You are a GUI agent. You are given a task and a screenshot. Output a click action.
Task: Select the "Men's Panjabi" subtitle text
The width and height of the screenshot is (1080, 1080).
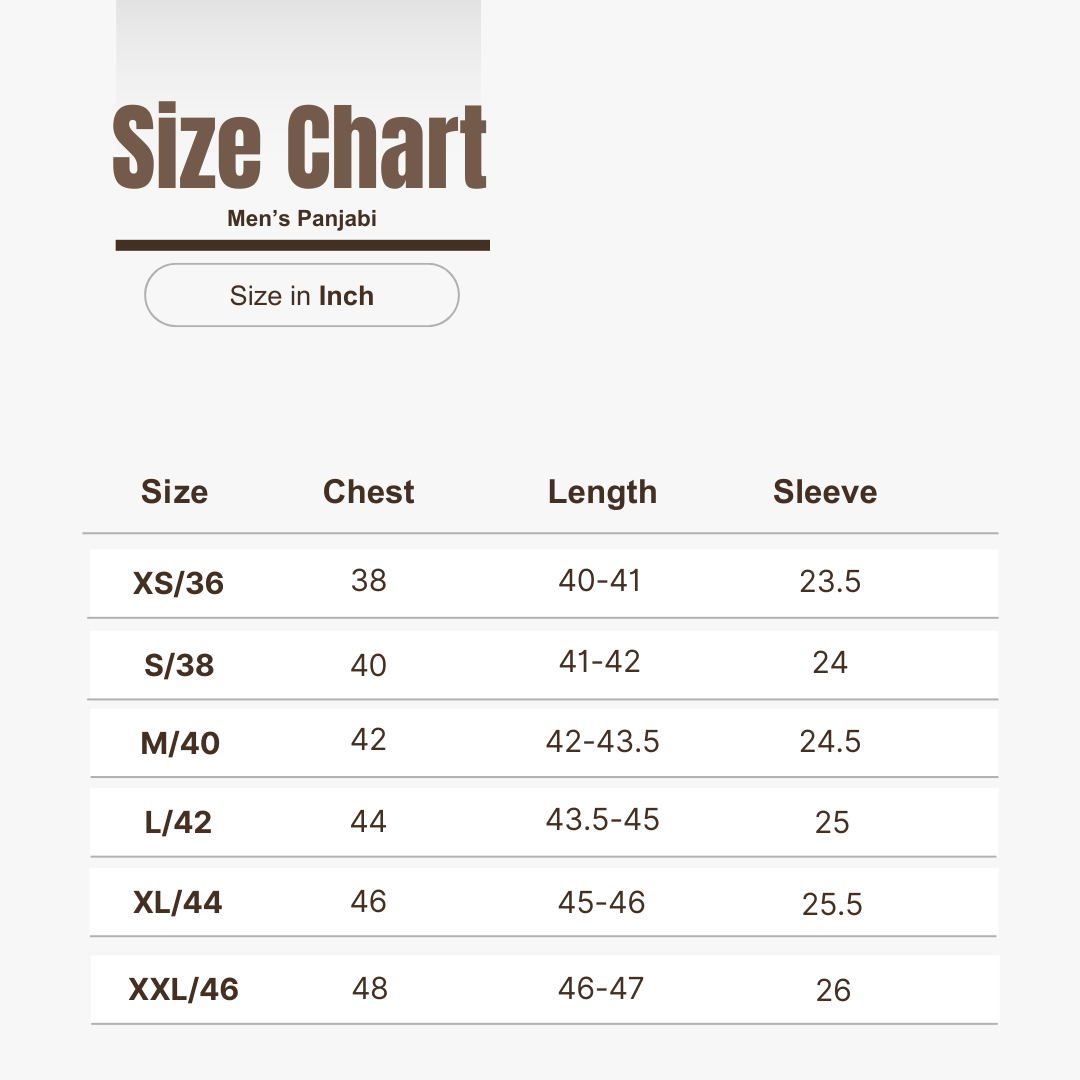(302, 218)
